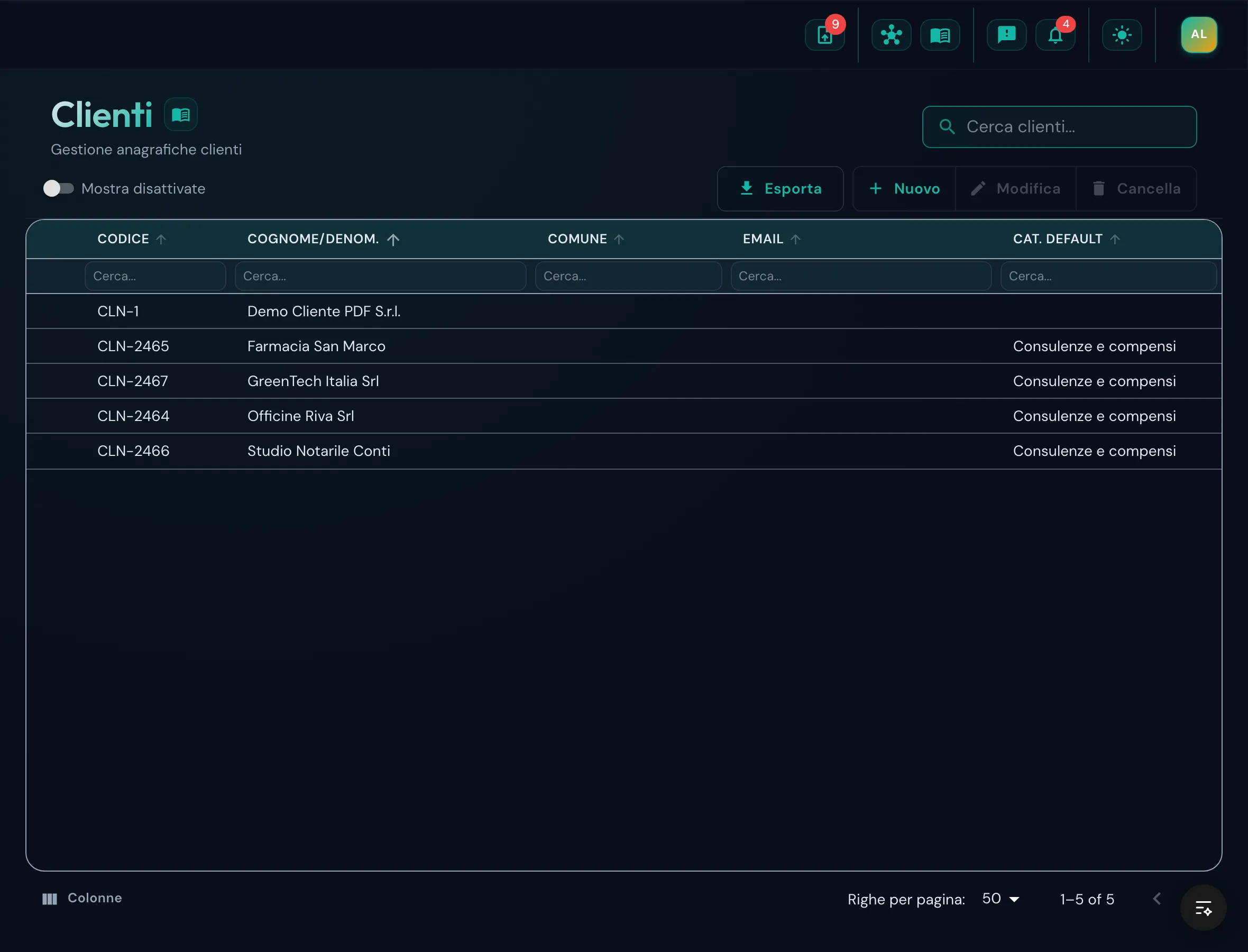Image resolution: width=1248 pixels, height=952 pixels.
Task: Click the sort arrow next to COGNOME/DENOM.
Action: (x=393, y=239)
